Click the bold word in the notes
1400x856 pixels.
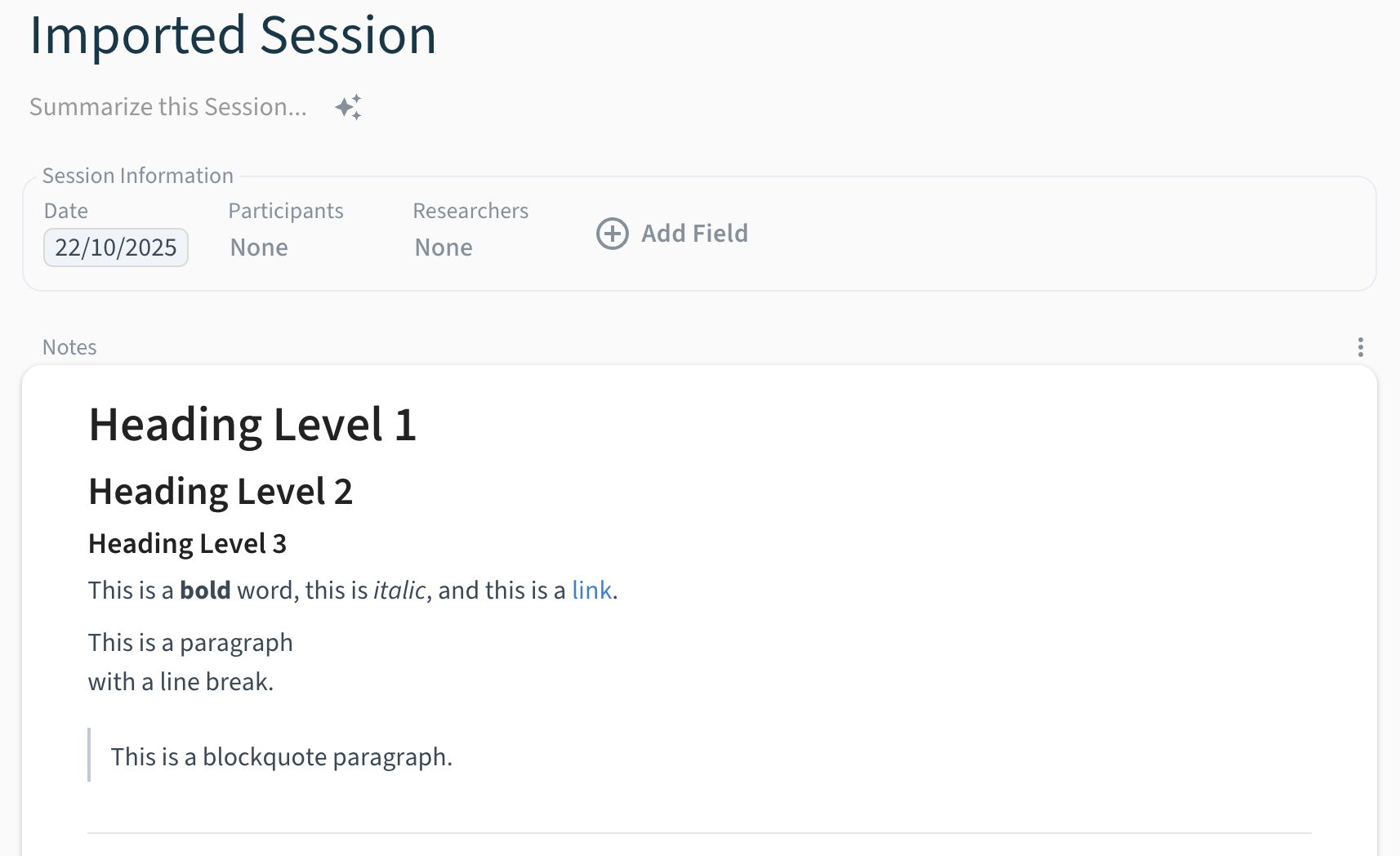pos(205,591)
